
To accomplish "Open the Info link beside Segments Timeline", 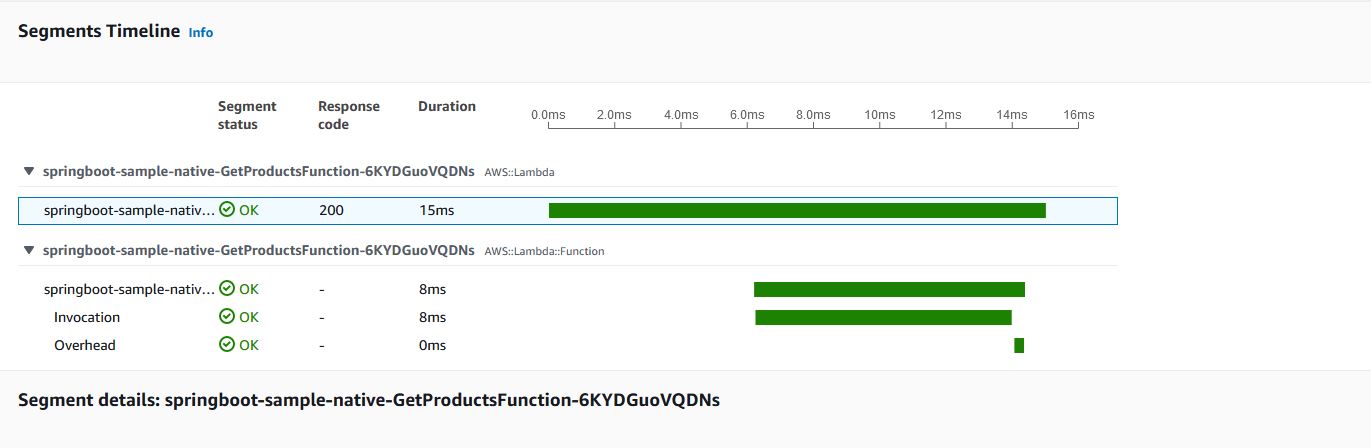I will tap(200, 32).
